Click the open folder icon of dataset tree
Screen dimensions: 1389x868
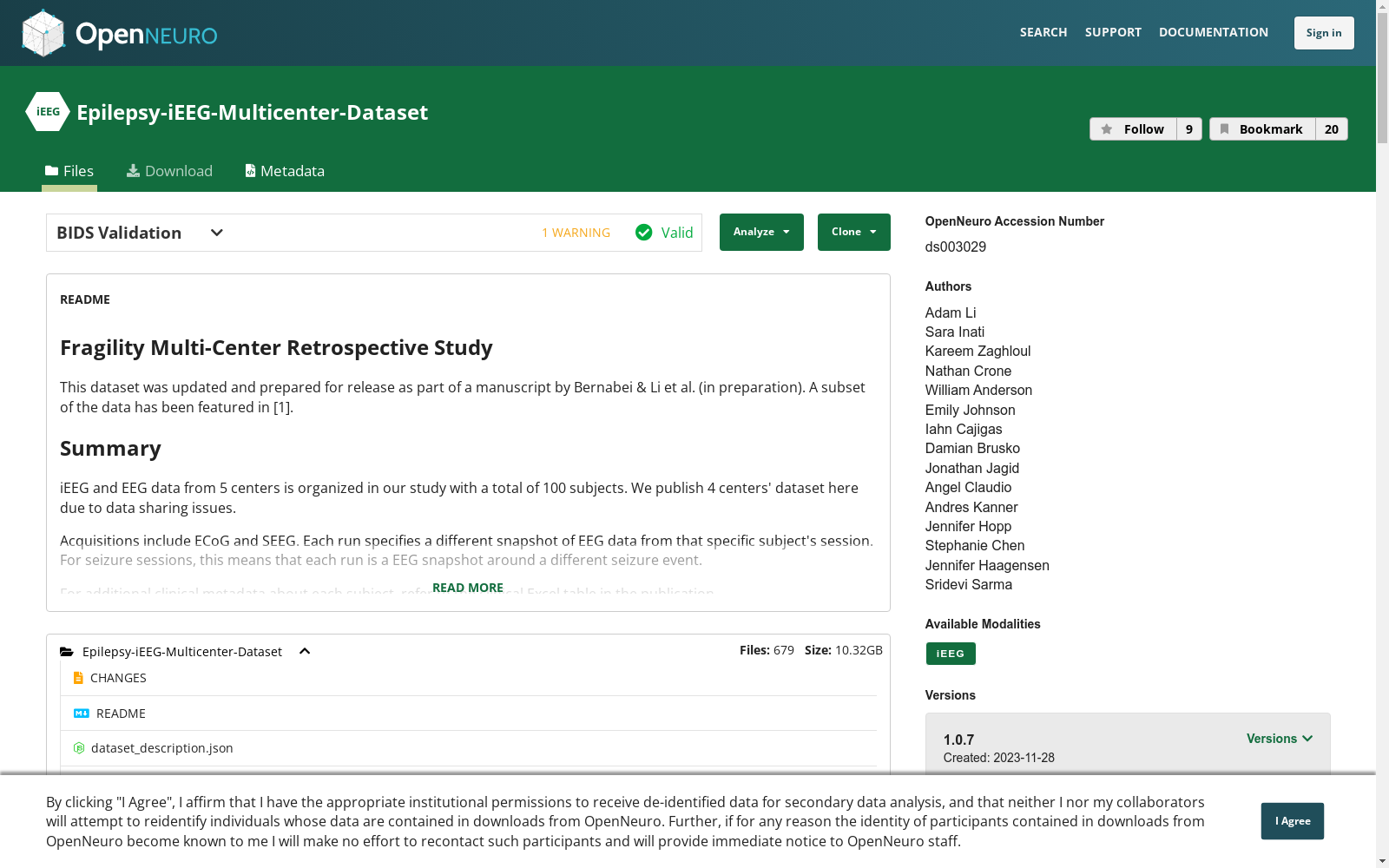pyautogui.click(x=67, y=652)
